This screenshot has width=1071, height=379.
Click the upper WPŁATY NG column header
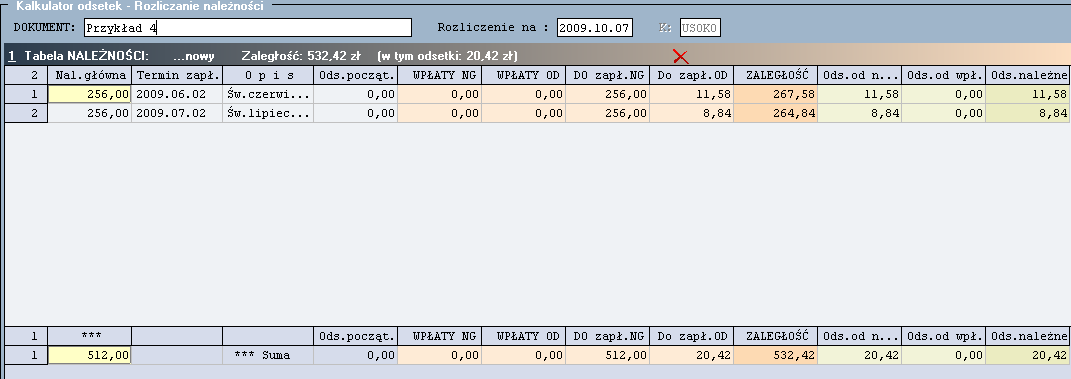click(440, 75)
